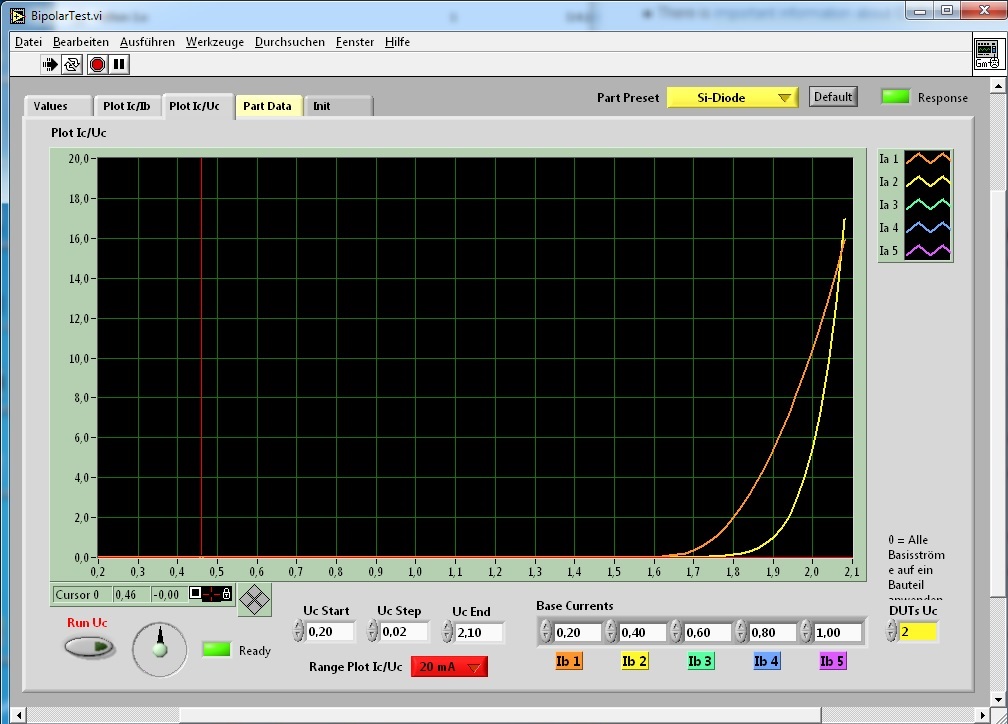This screenshot has height=724, width=1008.
Task: Toggle the Run Uc switch
Action: 89,647
